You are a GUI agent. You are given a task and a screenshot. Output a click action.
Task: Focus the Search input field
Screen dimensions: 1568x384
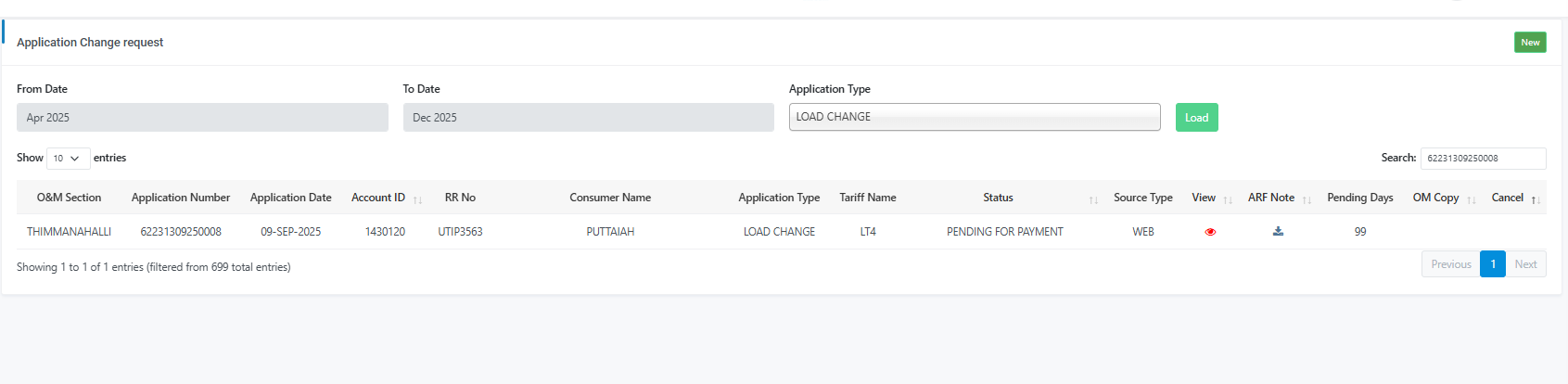click(1483, 159)
